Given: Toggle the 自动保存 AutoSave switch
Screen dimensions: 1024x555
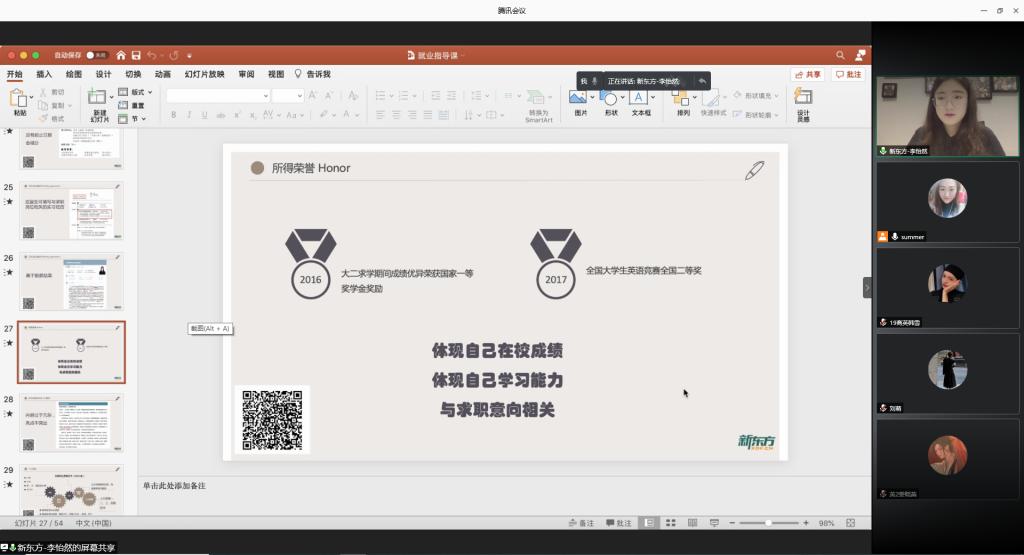Looking at the screenshot, I should pos(97,55).
